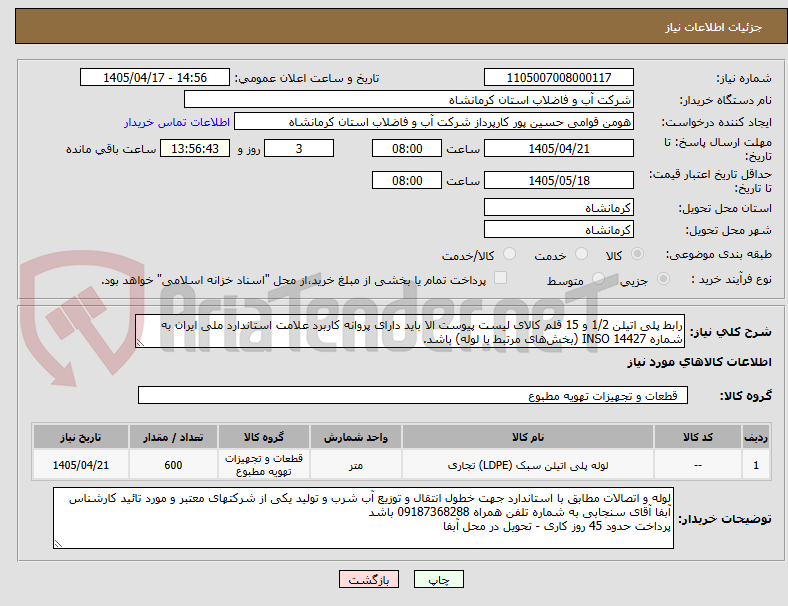This screenshot has width=788, height=606.
Task: Select the جزیی purchase type radio
Action: (663, 278)
